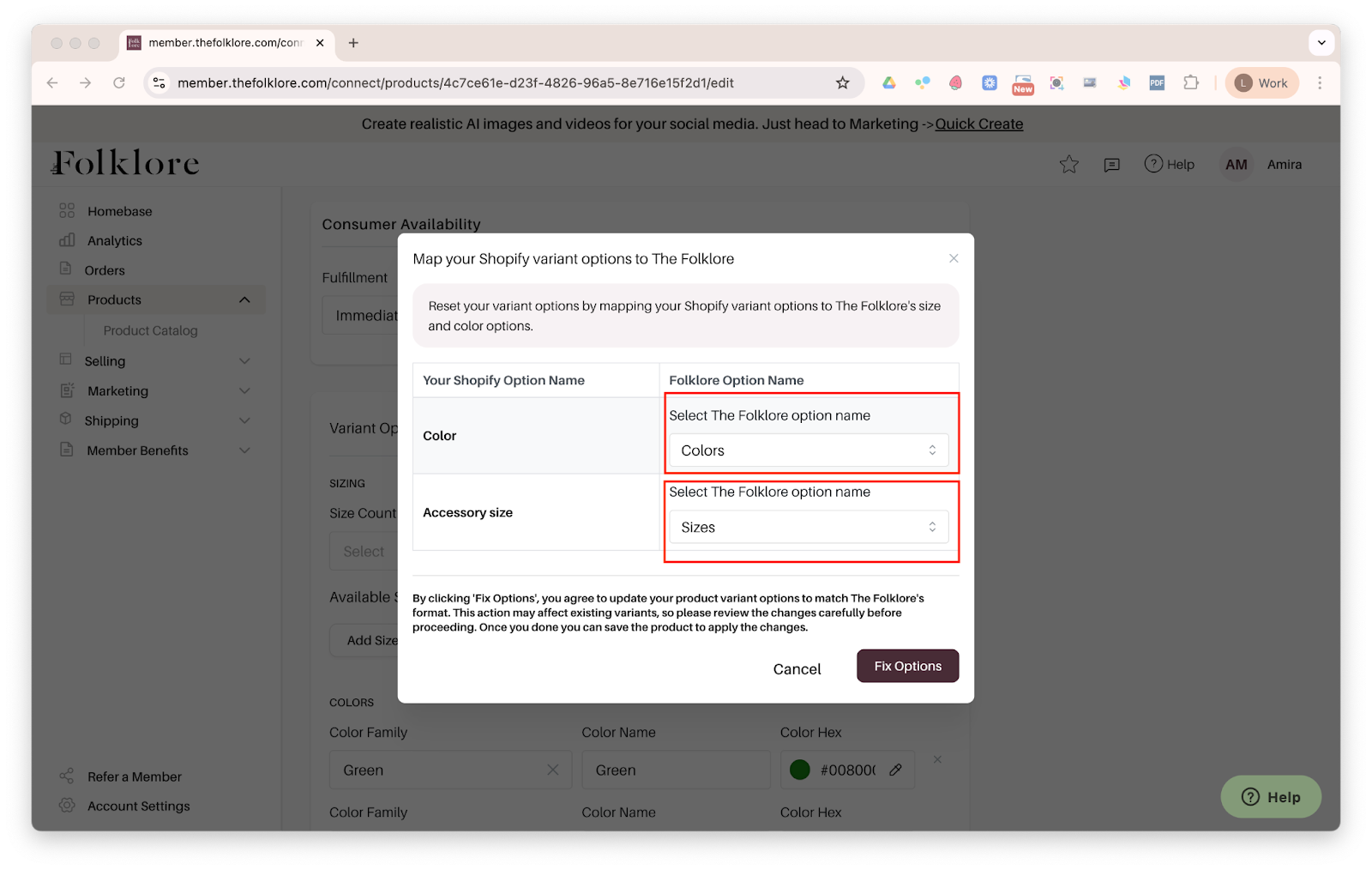Open the Sizes option dropdown
Viewport: 1372px width, 870px height.
coord(809,527)
